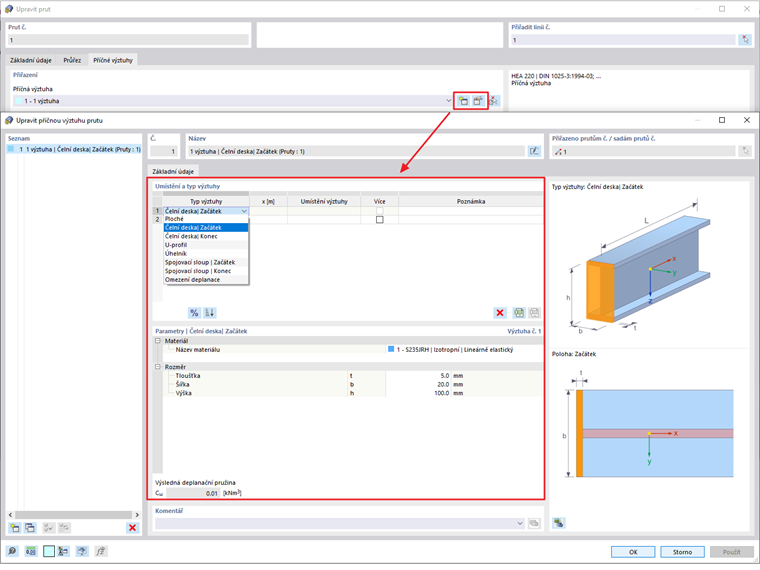Click the Šířka value 20.0 cell
Screen dimensions: 760x570
[418, 384]
